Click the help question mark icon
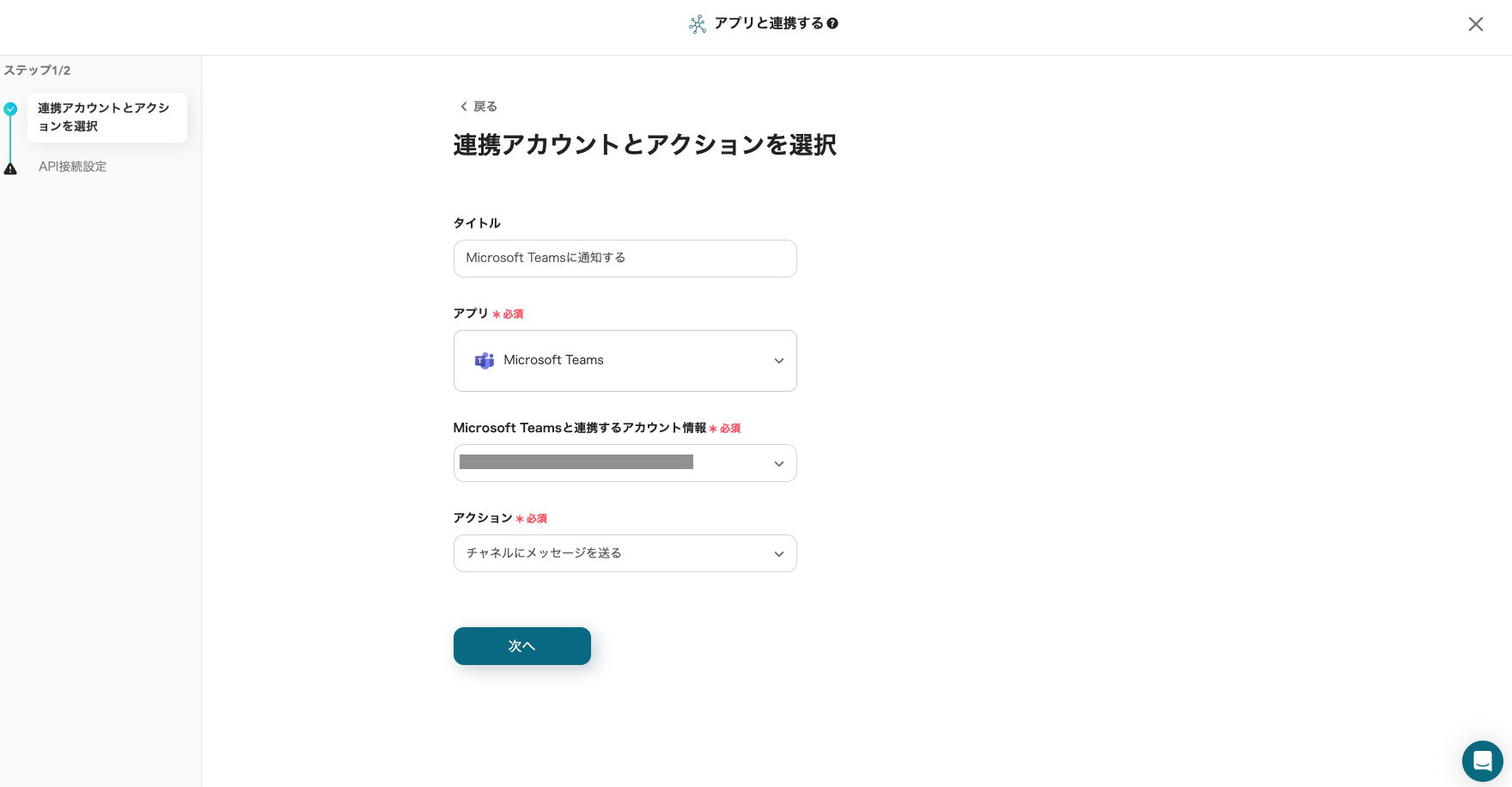The width and height of the screenshot is (1512, 787). tap(832, 24)
